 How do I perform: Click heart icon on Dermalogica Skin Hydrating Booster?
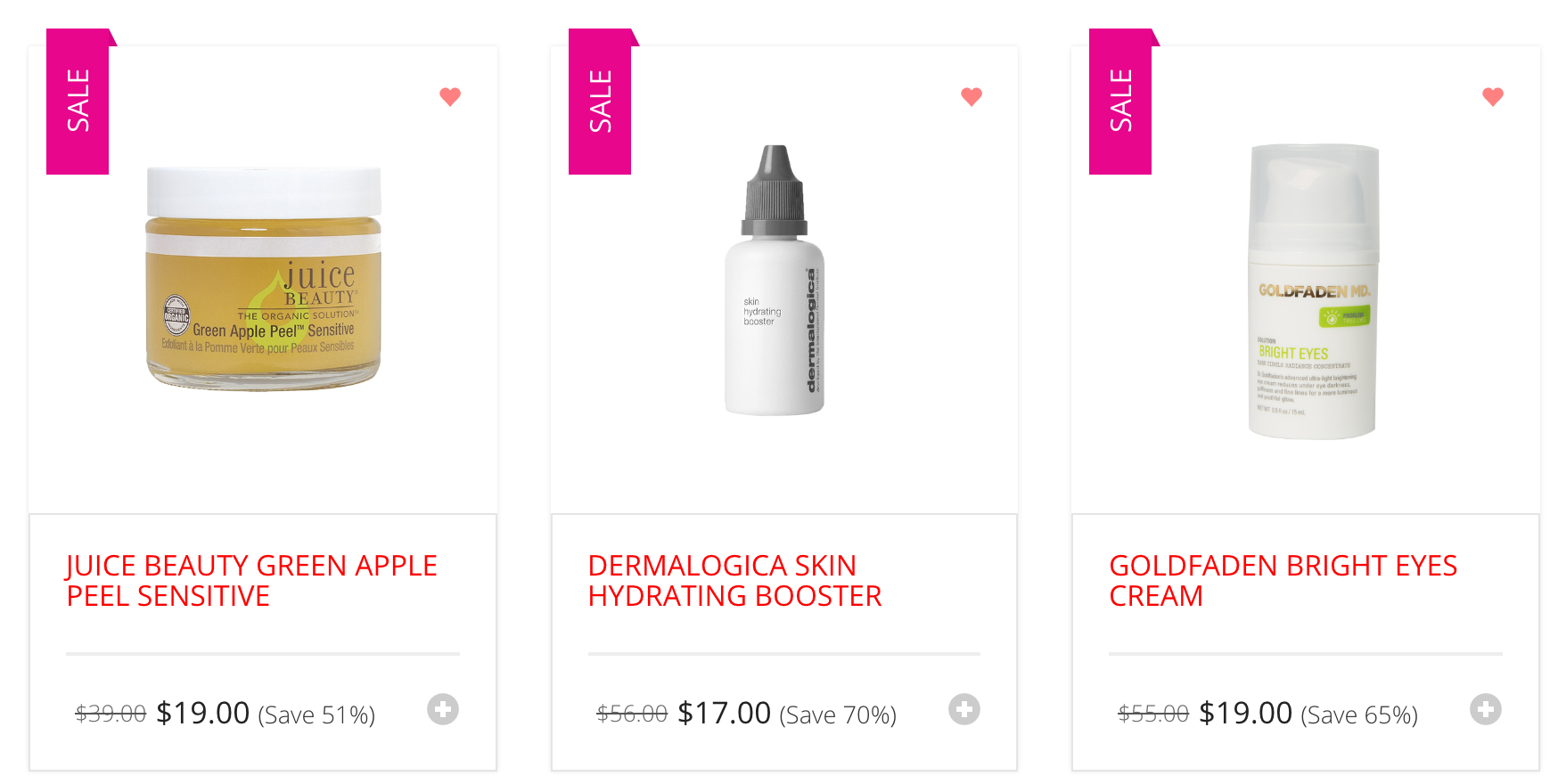pos(972,96)
